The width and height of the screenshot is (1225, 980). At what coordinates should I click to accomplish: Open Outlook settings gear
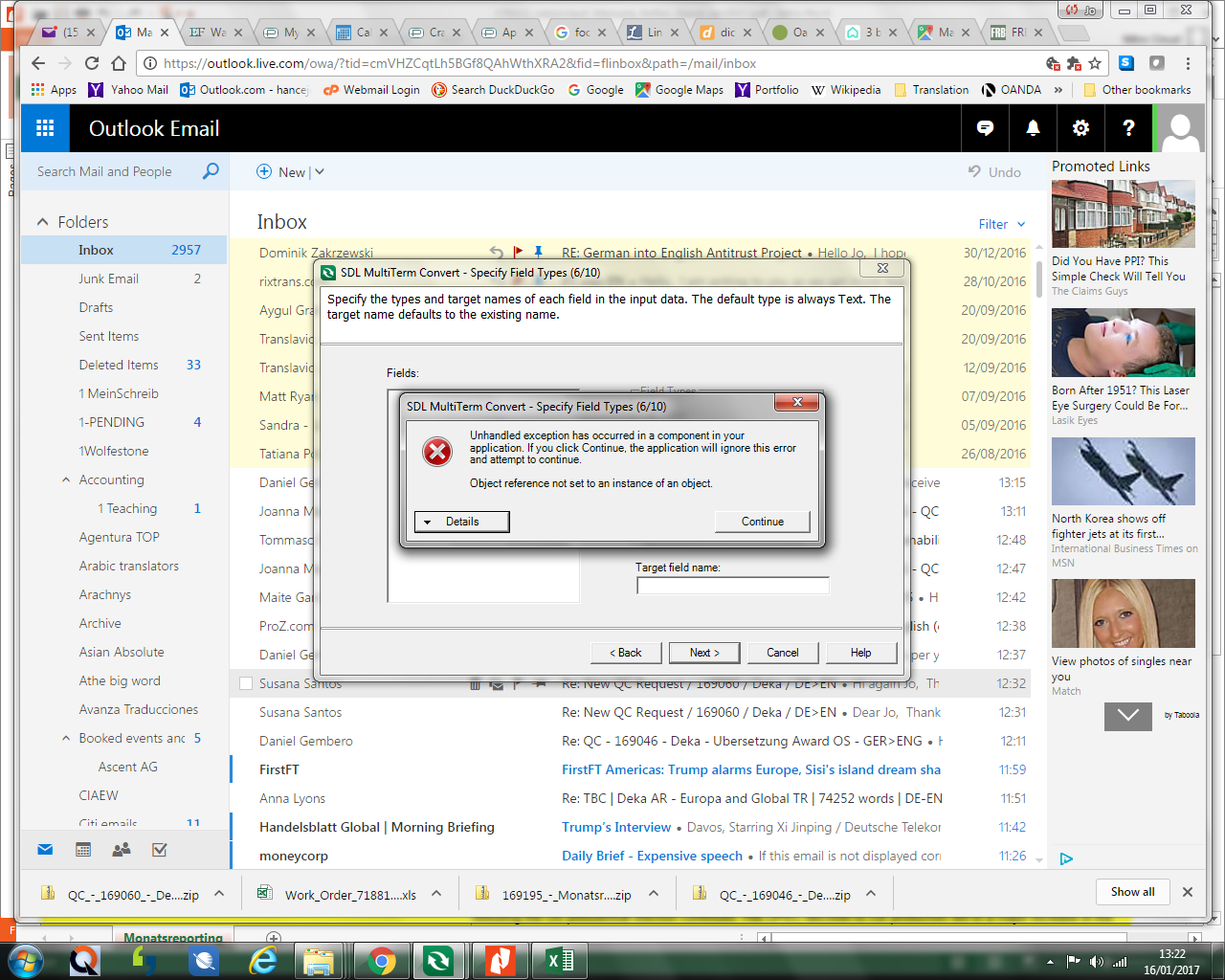pos(1080,128)
